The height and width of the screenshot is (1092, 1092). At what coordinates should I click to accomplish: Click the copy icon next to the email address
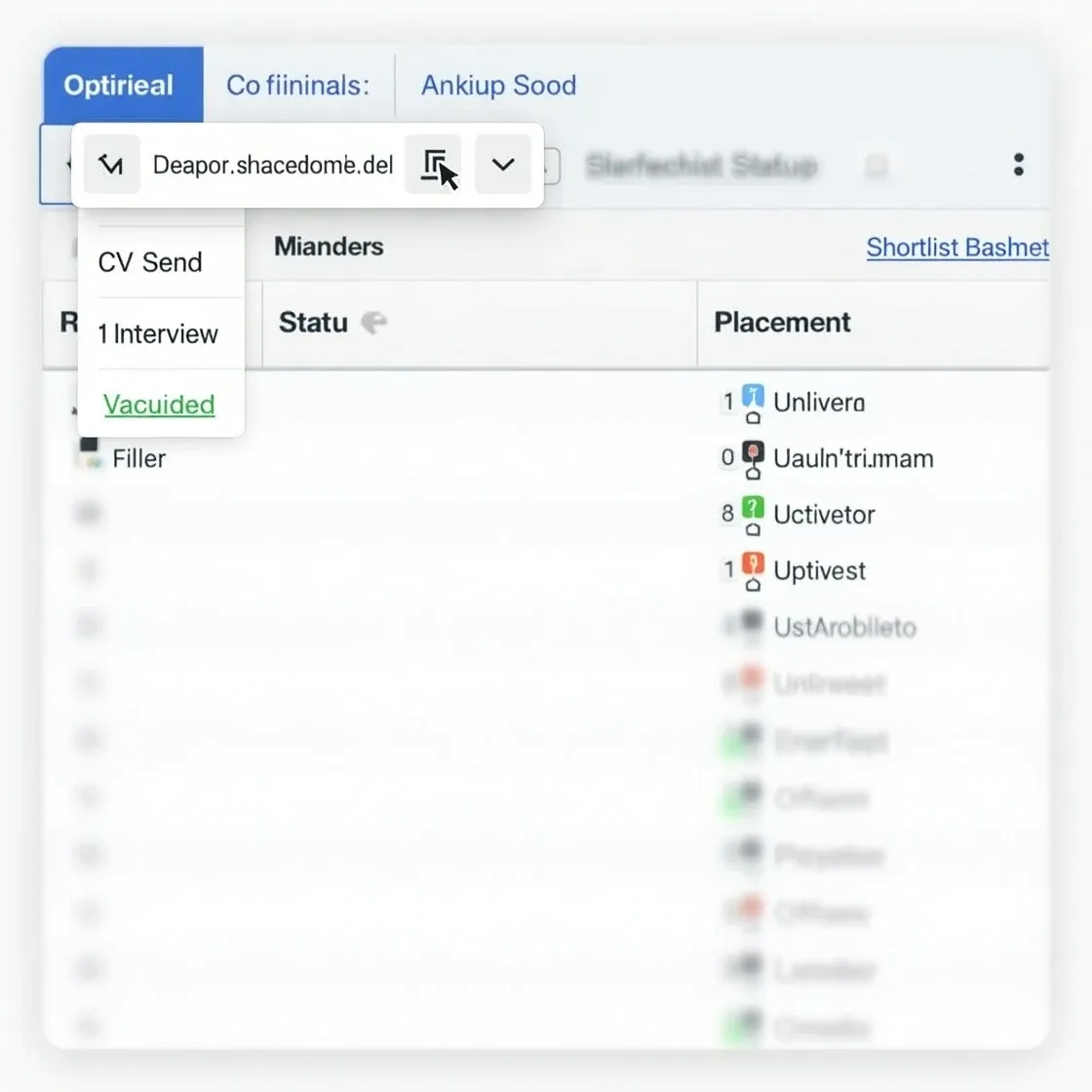click(434, 164)
